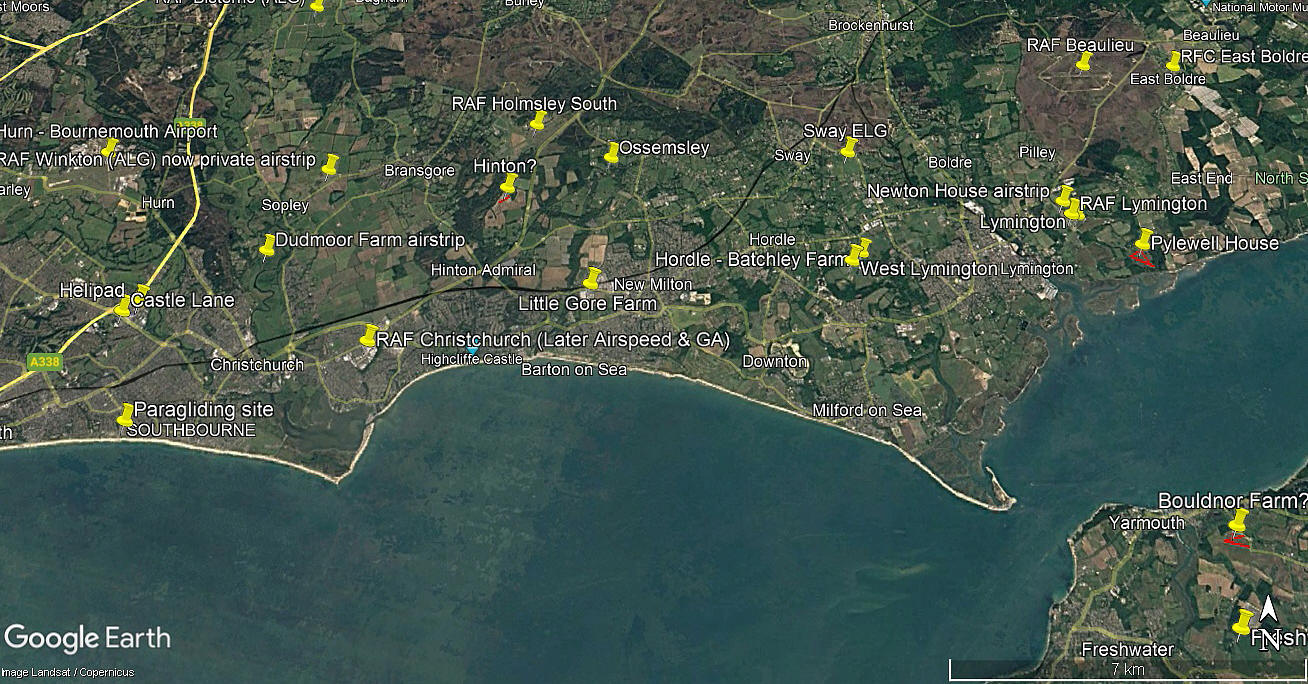Click the 'Barton on Sea' place name
This screenshot has width=1308, height=684.
574,370
